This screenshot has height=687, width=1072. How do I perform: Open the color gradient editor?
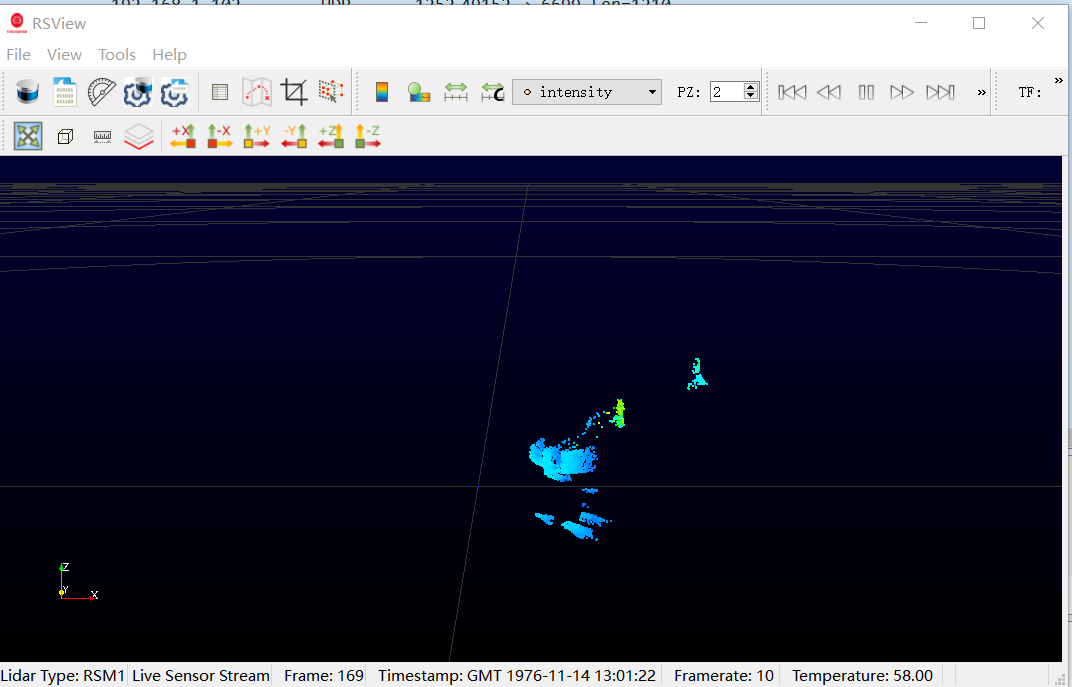pos(382,92)
